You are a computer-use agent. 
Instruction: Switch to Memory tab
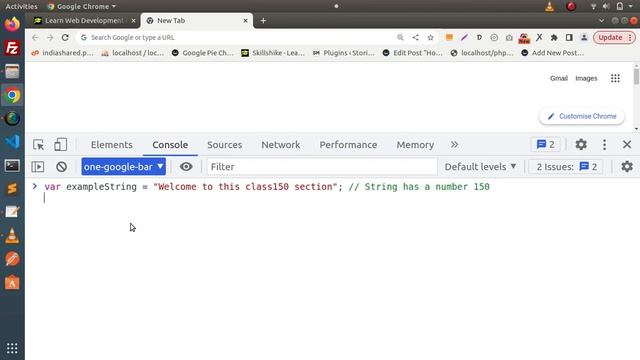click(x=415, y=144)
